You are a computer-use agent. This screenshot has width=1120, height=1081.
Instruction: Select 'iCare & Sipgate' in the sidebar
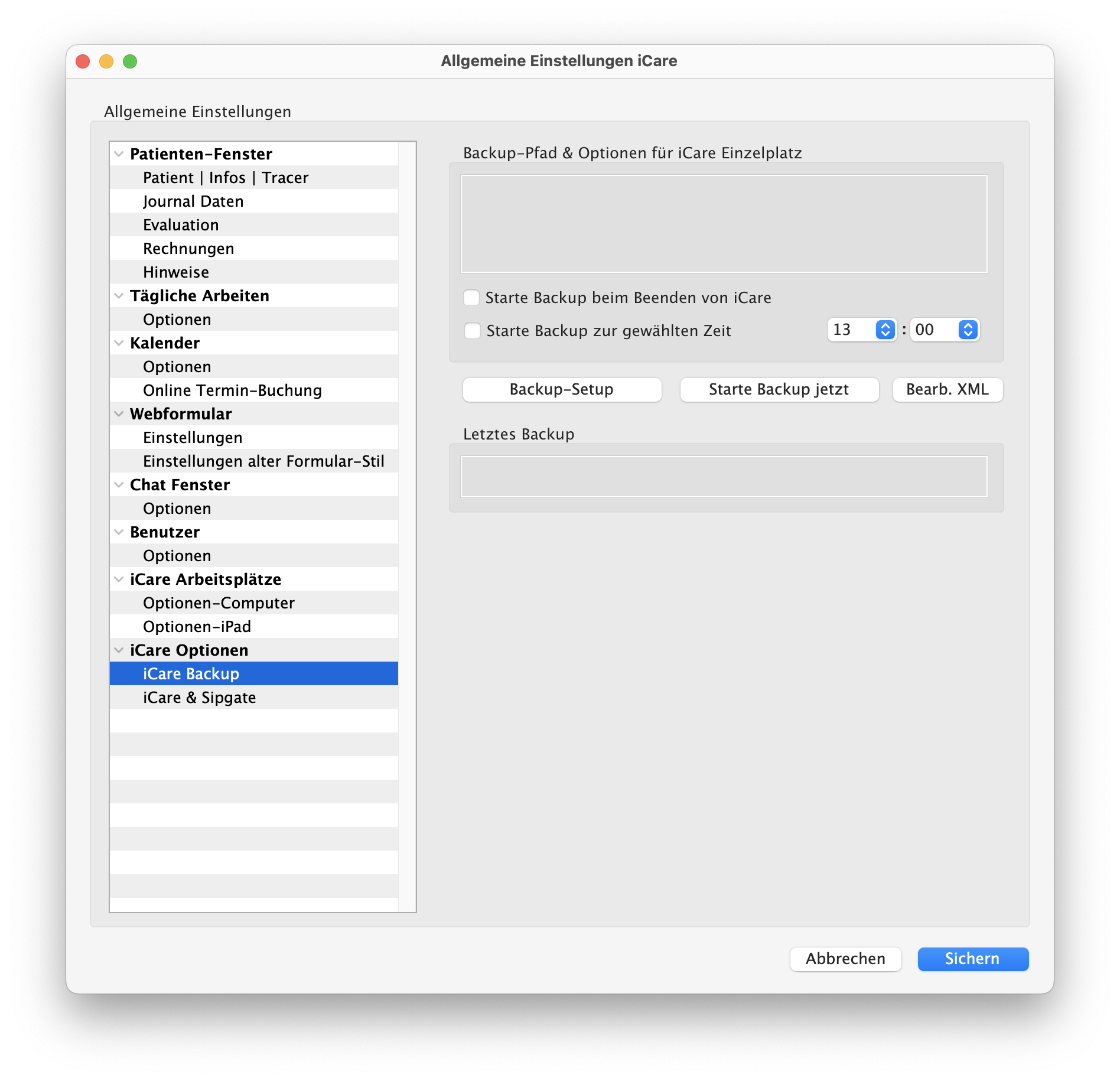199,698
